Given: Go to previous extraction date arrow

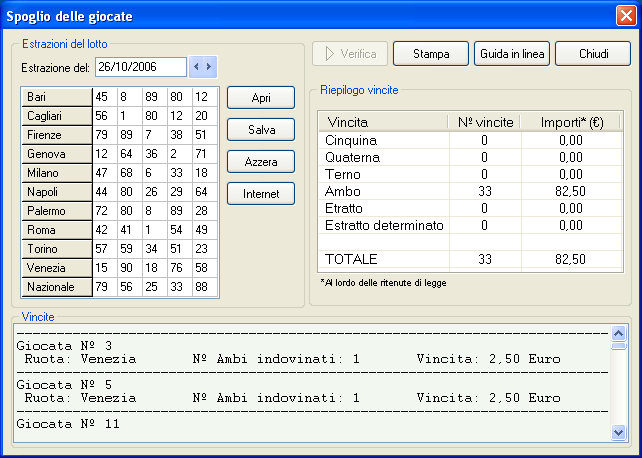Looking at the screenshot, I should (x=196, y=67).
